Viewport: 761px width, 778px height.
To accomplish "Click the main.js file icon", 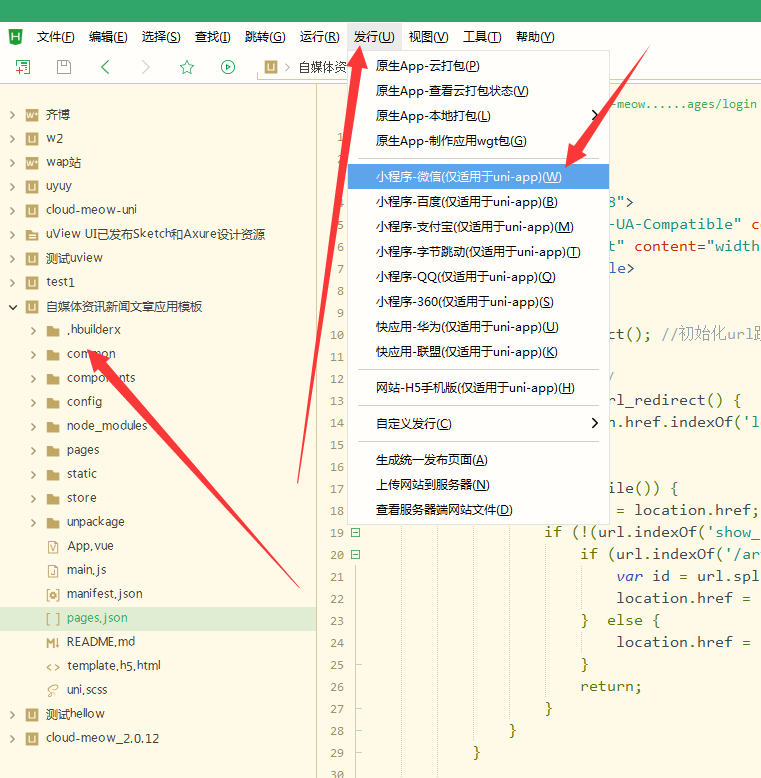I will click(x=53, y=571).
